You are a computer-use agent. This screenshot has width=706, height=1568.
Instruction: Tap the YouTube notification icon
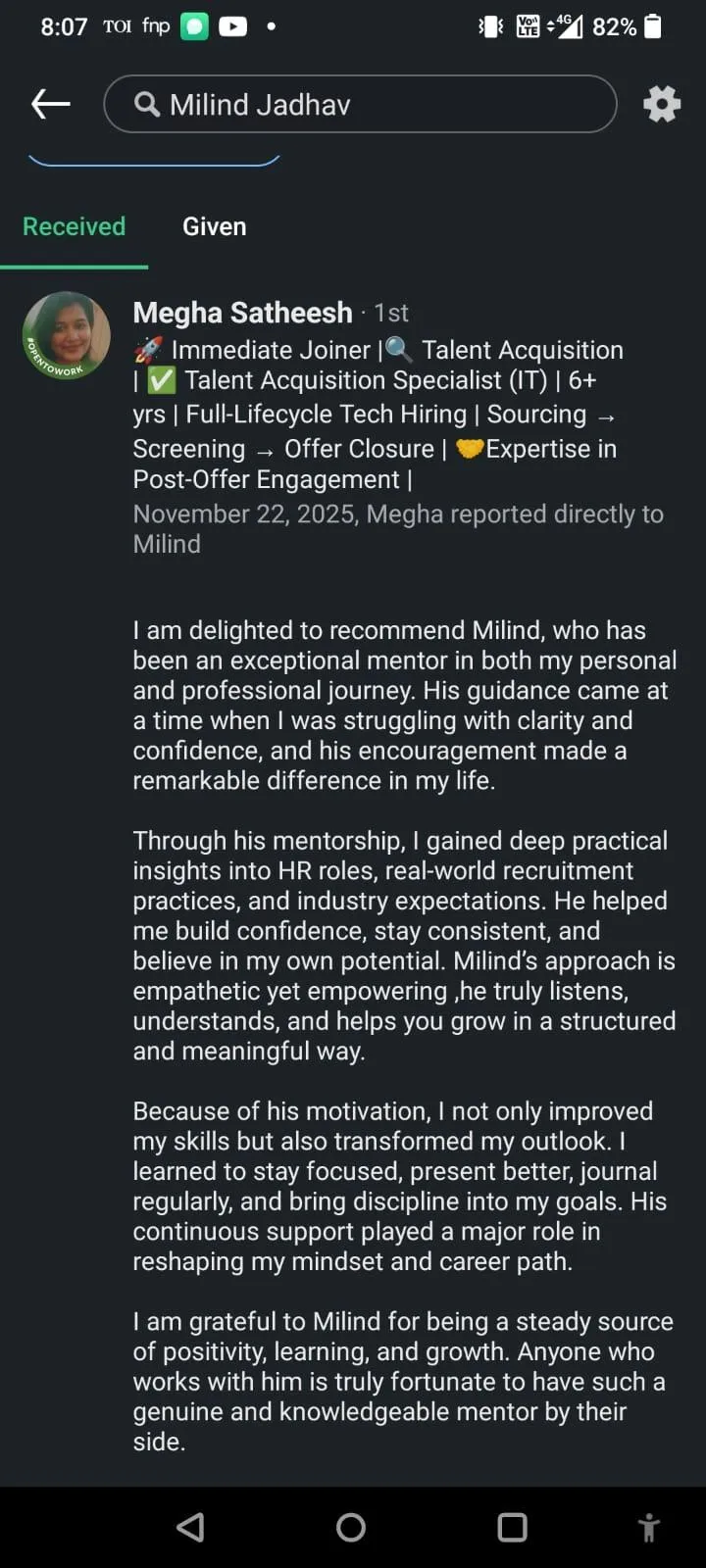tap(232, 26)
